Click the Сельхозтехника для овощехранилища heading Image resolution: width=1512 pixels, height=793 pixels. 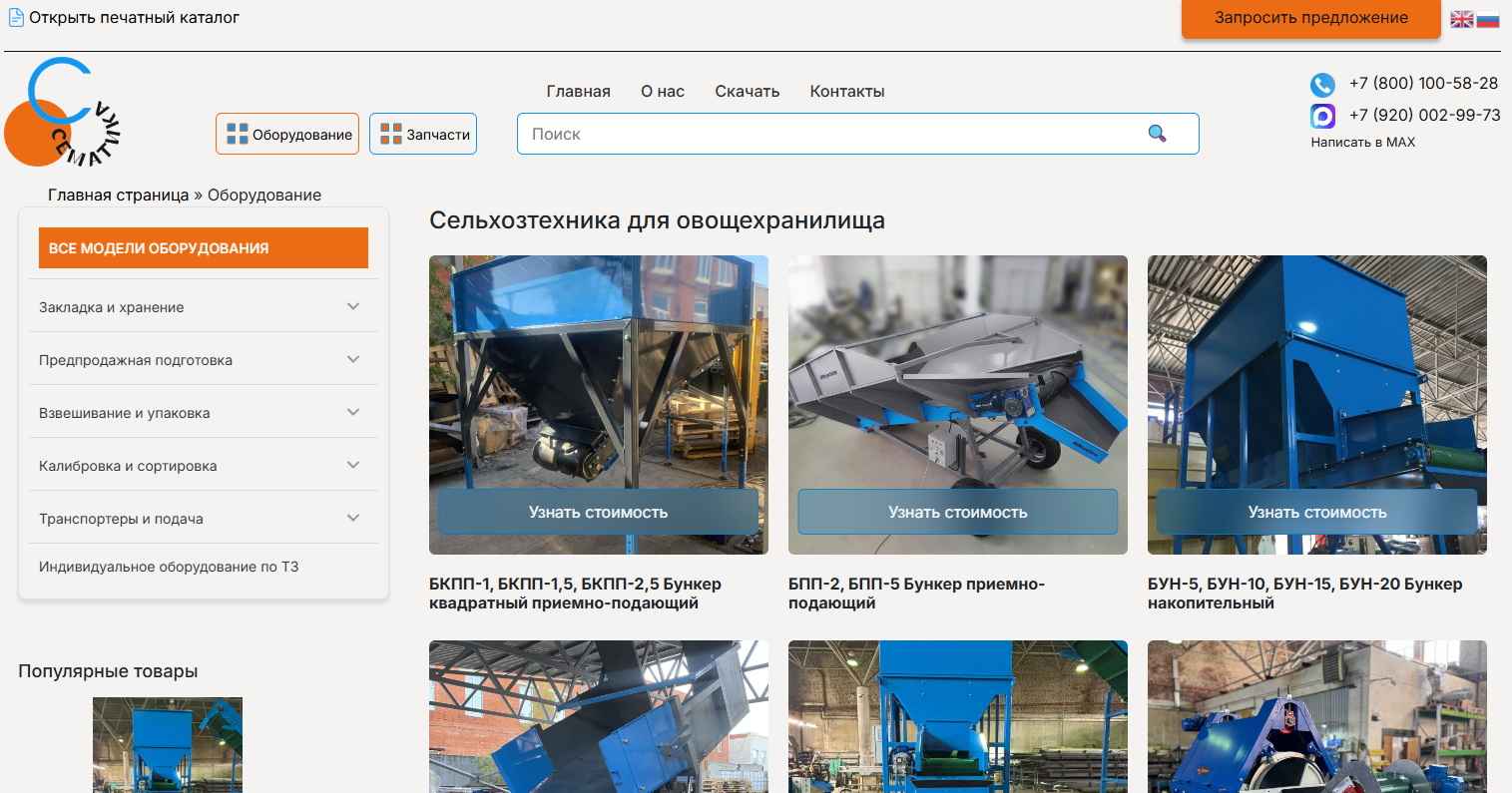[x=657, y=220]
